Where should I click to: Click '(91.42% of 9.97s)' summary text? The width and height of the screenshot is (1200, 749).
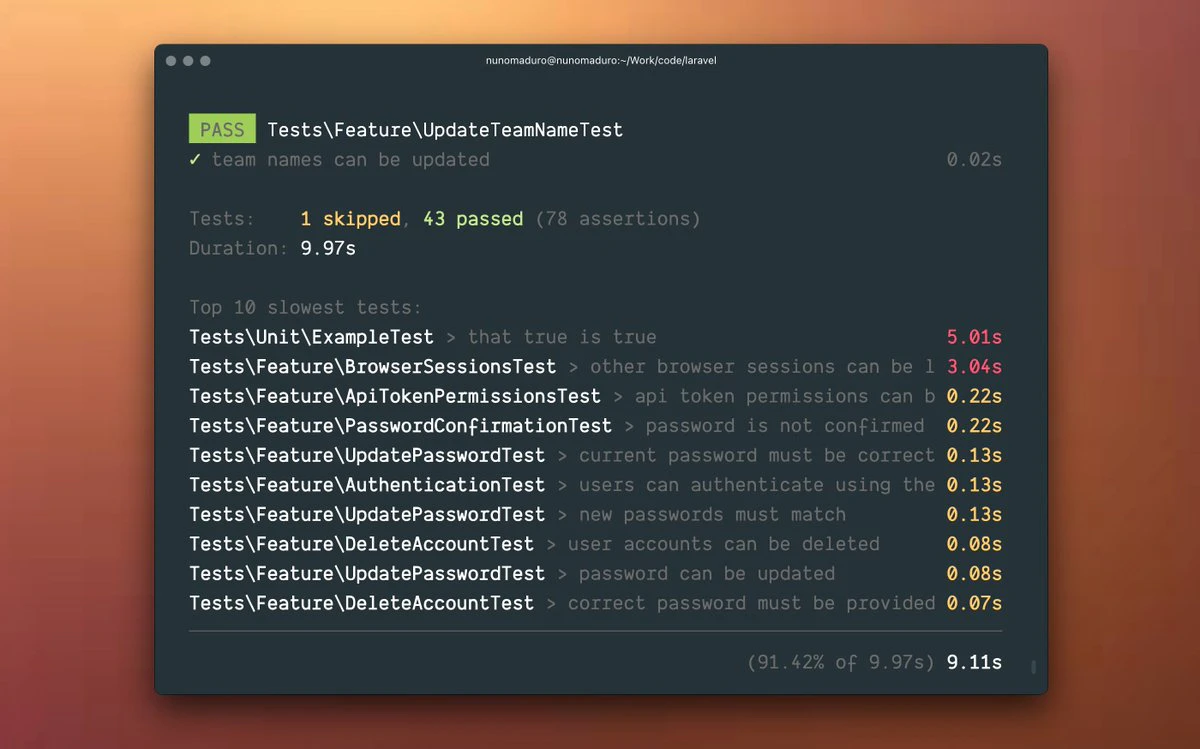click(x=841, y=662)
